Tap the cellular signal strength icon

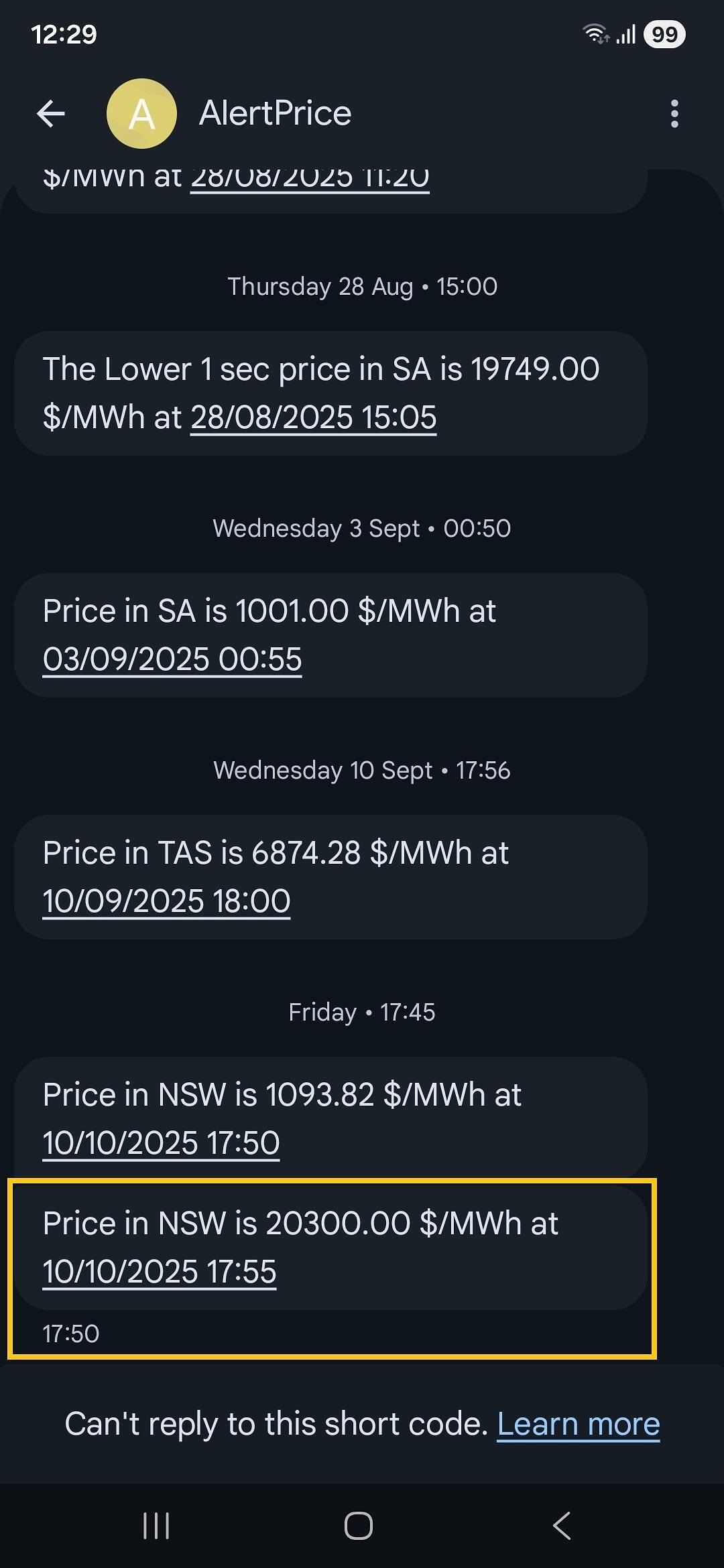point(626,34)
